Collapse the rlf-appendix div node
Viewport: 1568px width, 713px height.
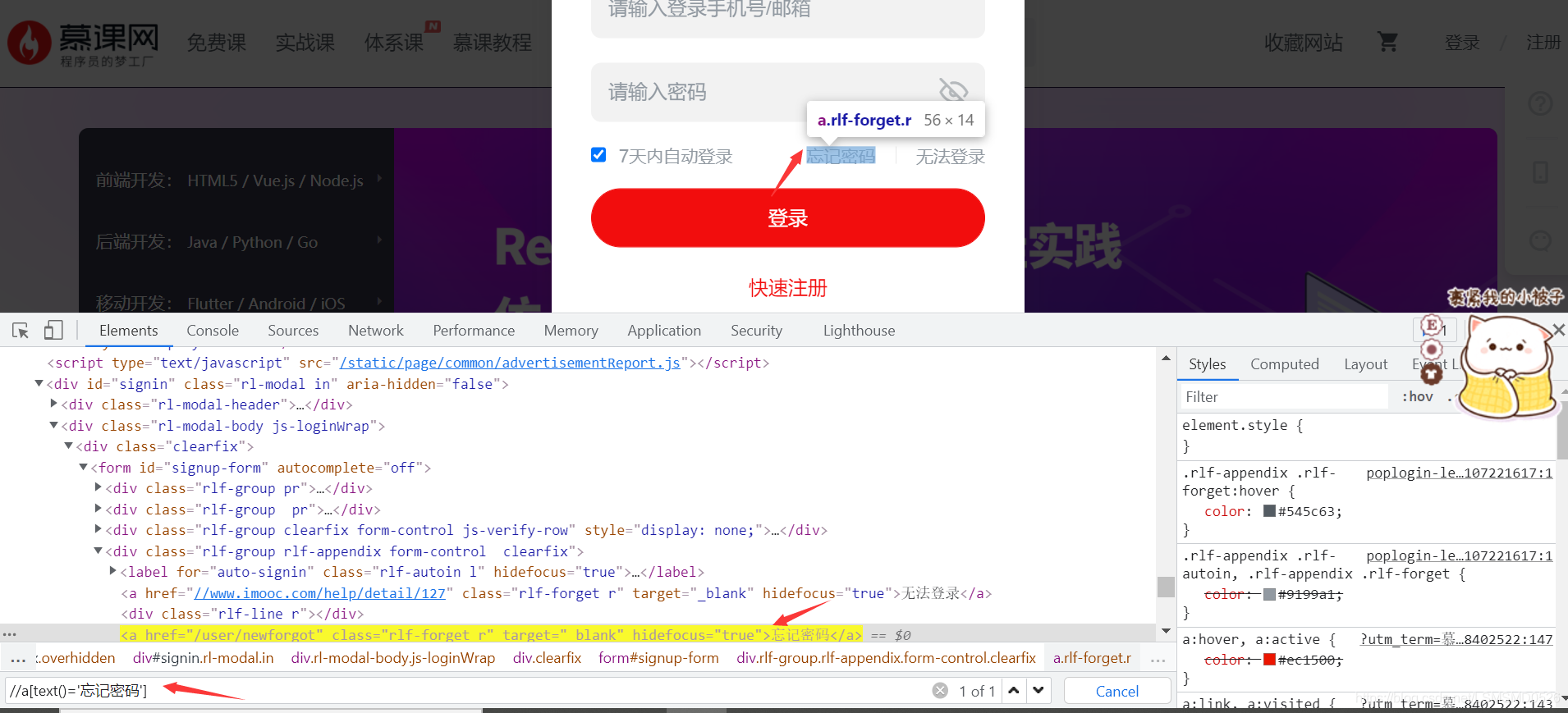[x=98, y=551]
